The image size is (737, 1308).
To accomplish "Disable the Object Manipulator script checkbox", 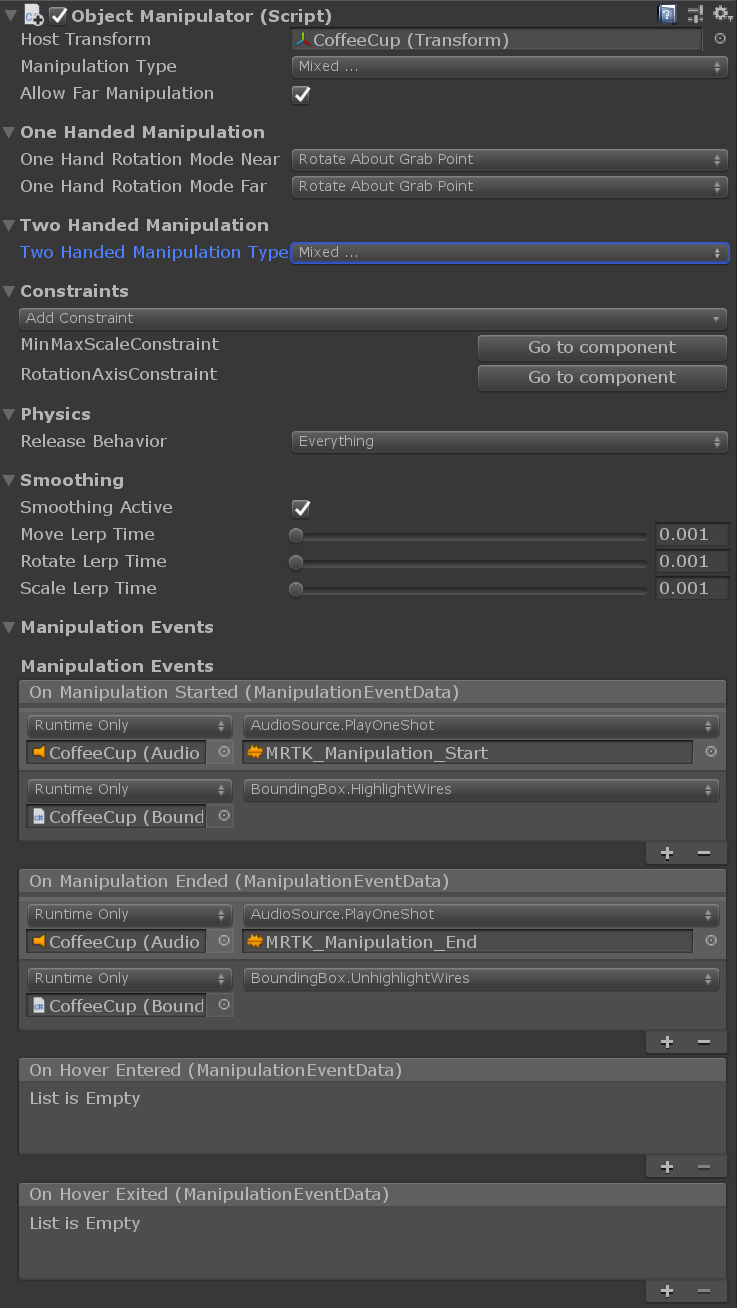I will (58, 15).
